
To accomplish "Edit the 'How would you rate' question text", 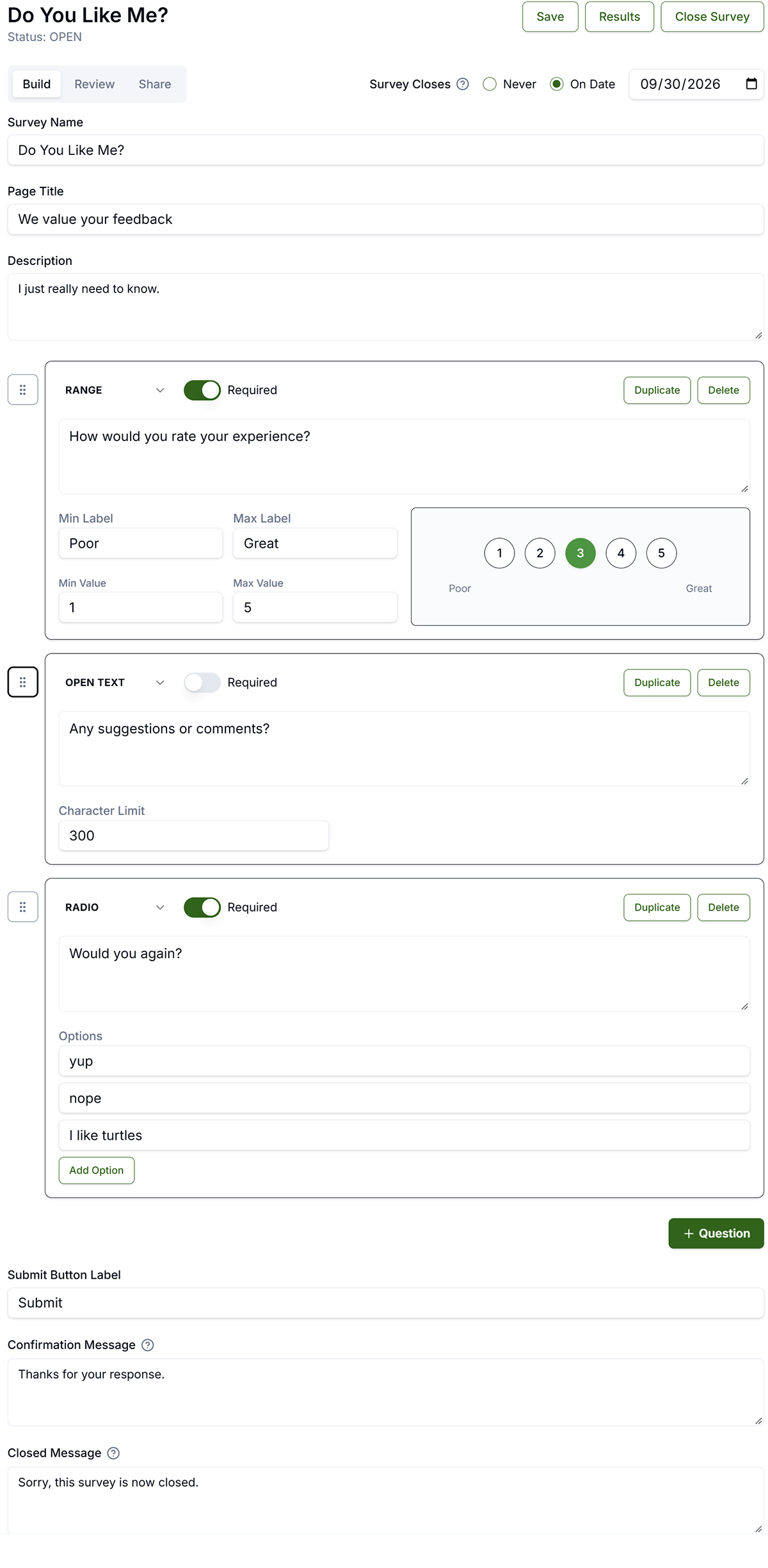I will pyautogui.click(x=404, y=456).
